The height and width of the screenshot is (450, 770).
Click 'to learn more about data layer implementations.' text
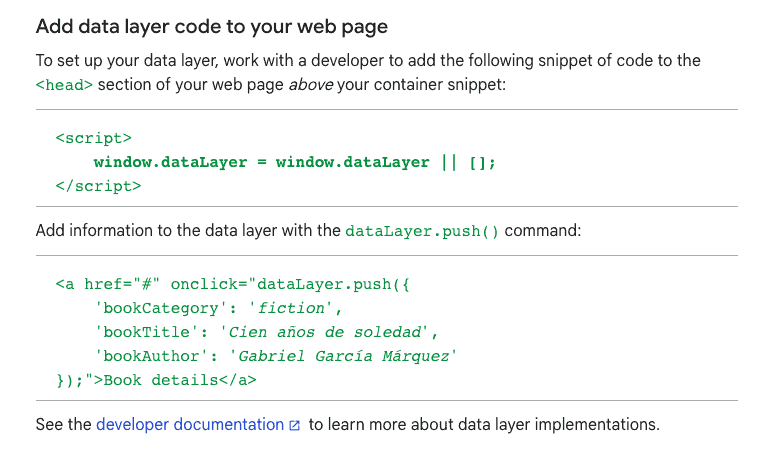[484, 424]
